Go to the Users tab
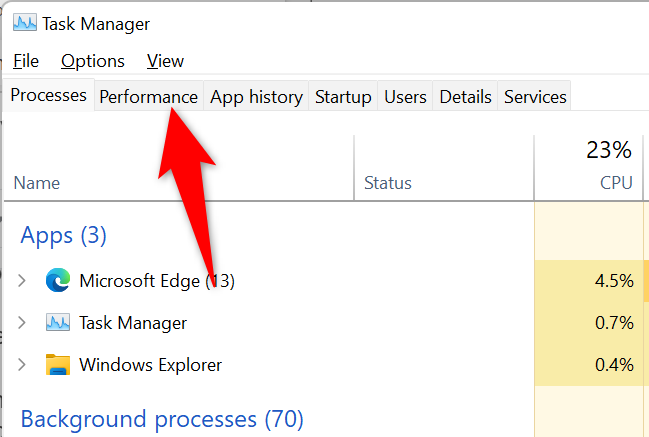Screen dimensions: 649x437 [405, 97]
